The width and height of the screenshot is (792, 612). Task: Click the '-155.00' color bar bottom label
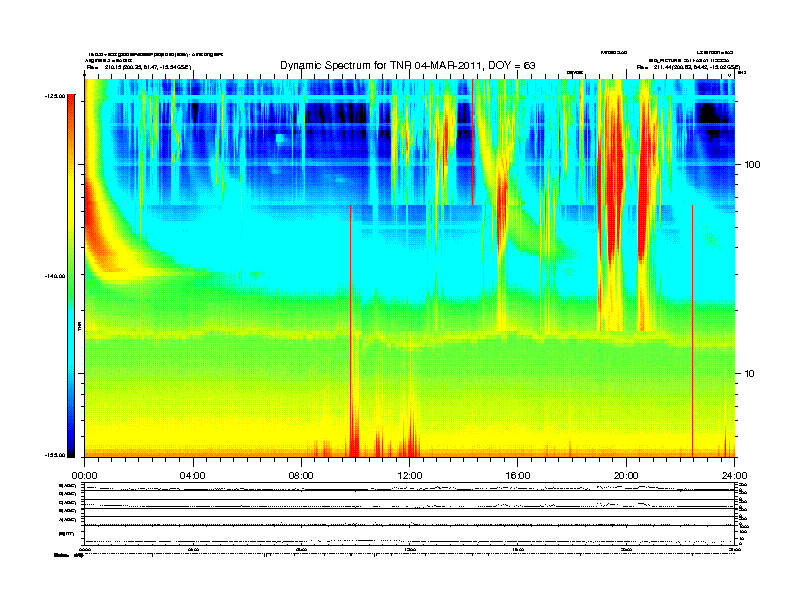click(56, 455)
